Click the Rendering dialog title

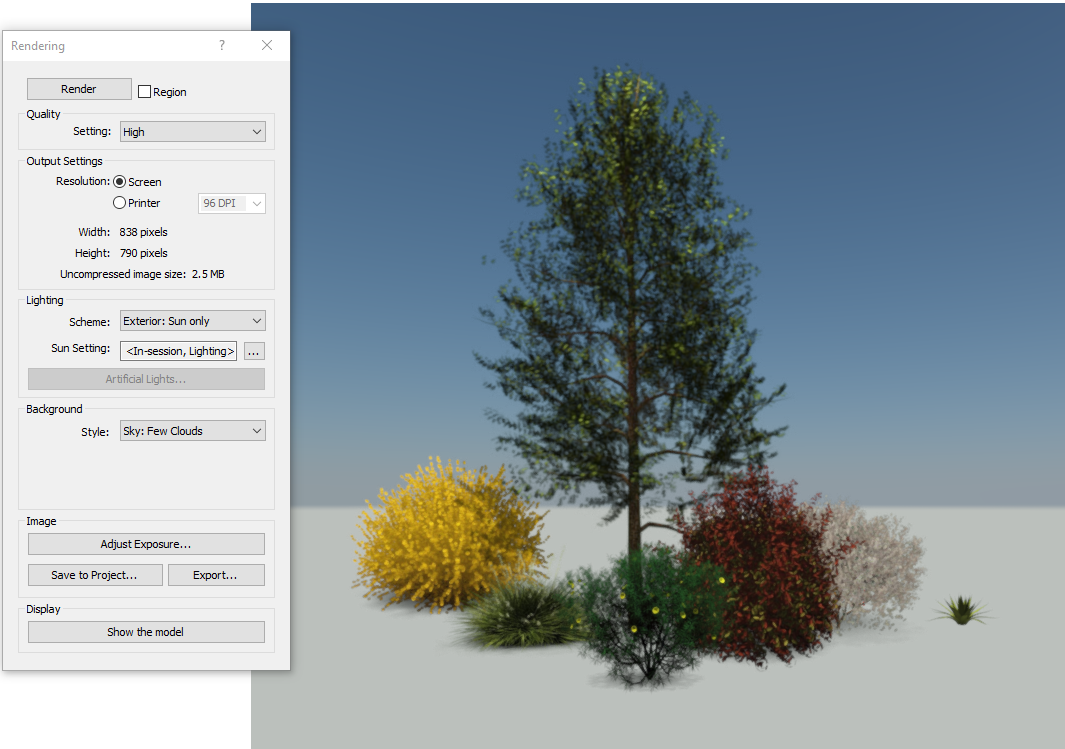(x=38, y=45)
